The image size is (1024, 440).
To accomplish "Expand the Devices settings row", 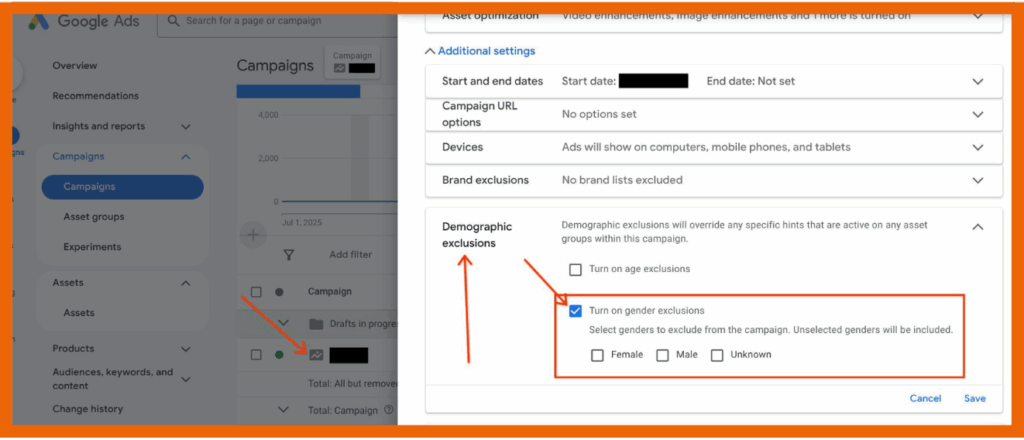I will (x=977, y=147).
